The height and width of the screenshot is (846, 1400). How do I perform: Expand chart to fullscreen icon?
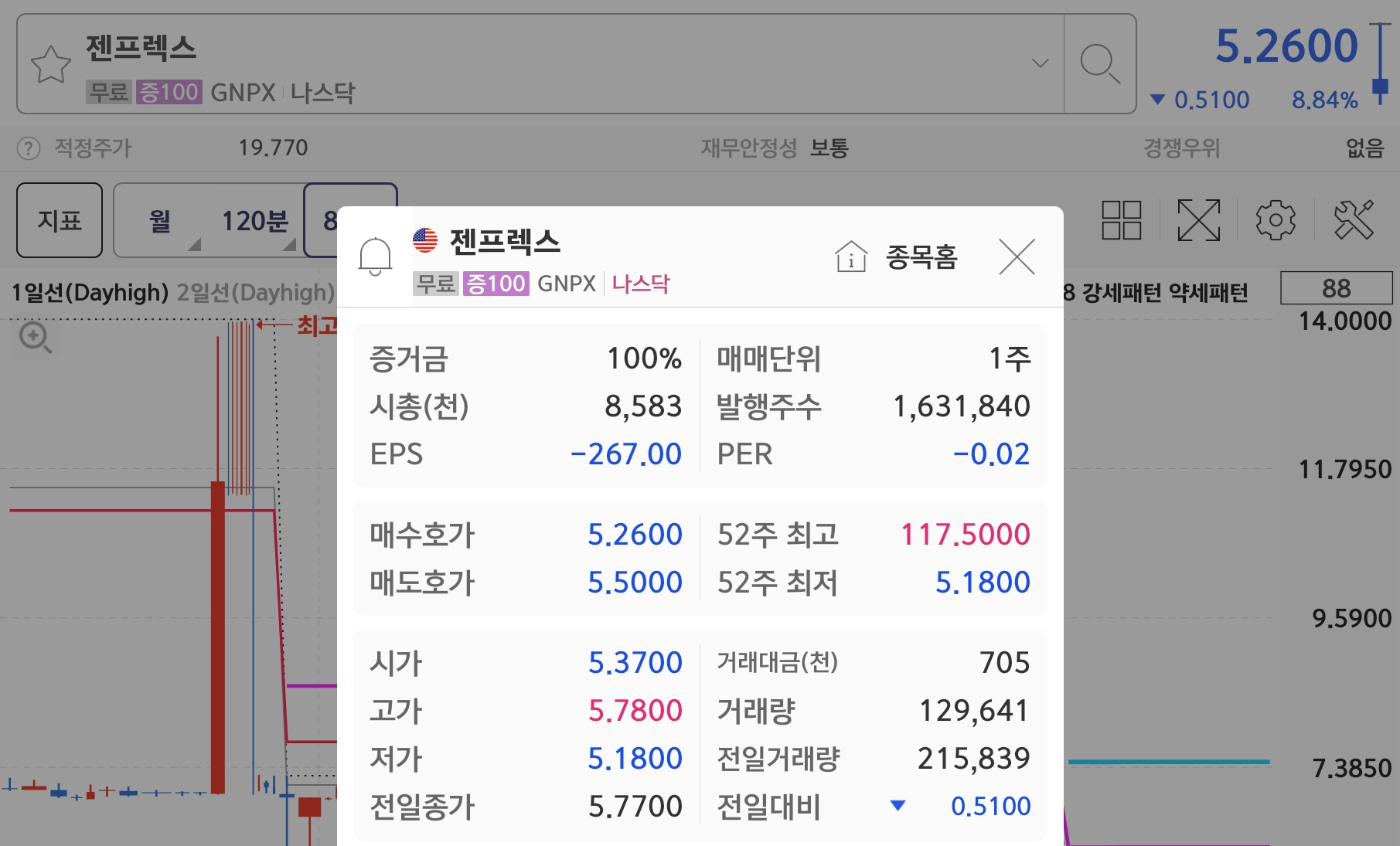point(1198,220)
